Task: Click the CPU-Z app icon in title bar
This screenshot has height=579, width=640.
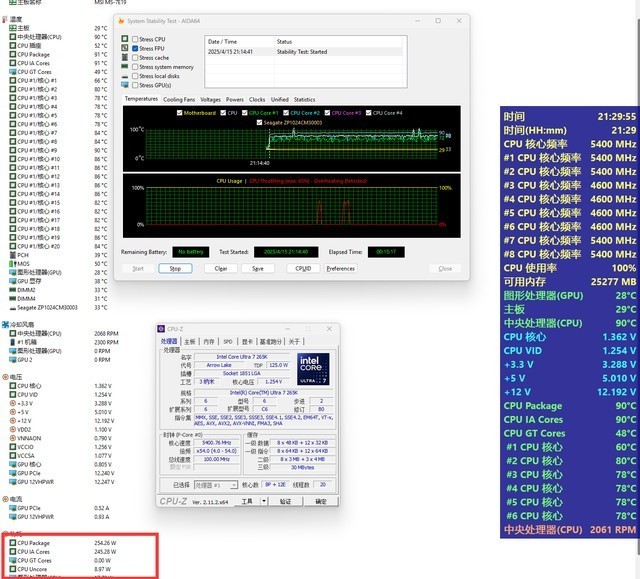Action: pos(162,328)
